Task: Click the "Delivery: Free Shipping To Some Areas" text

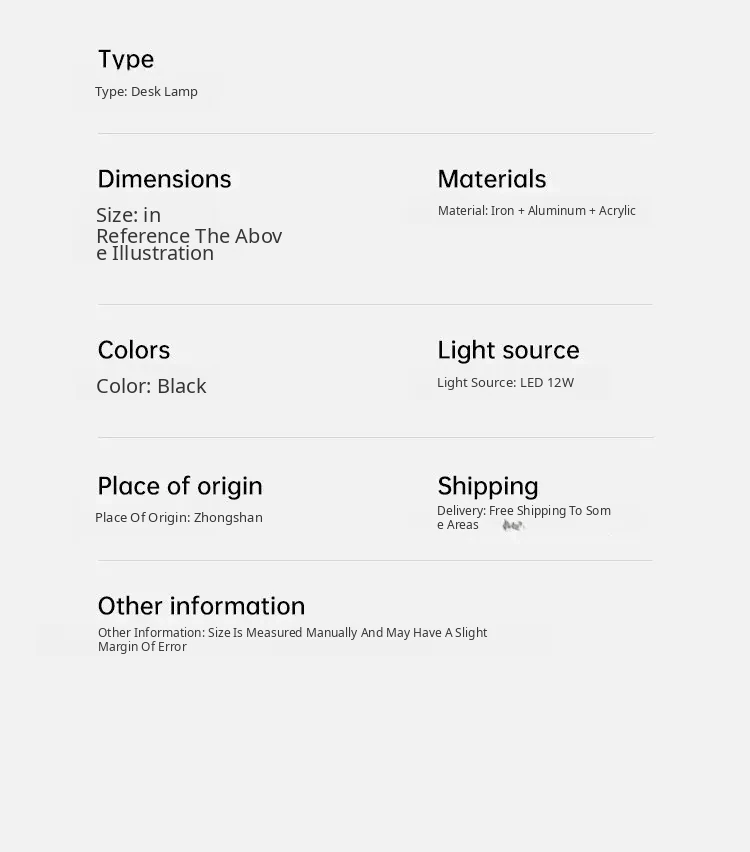Action: (523, 517)
